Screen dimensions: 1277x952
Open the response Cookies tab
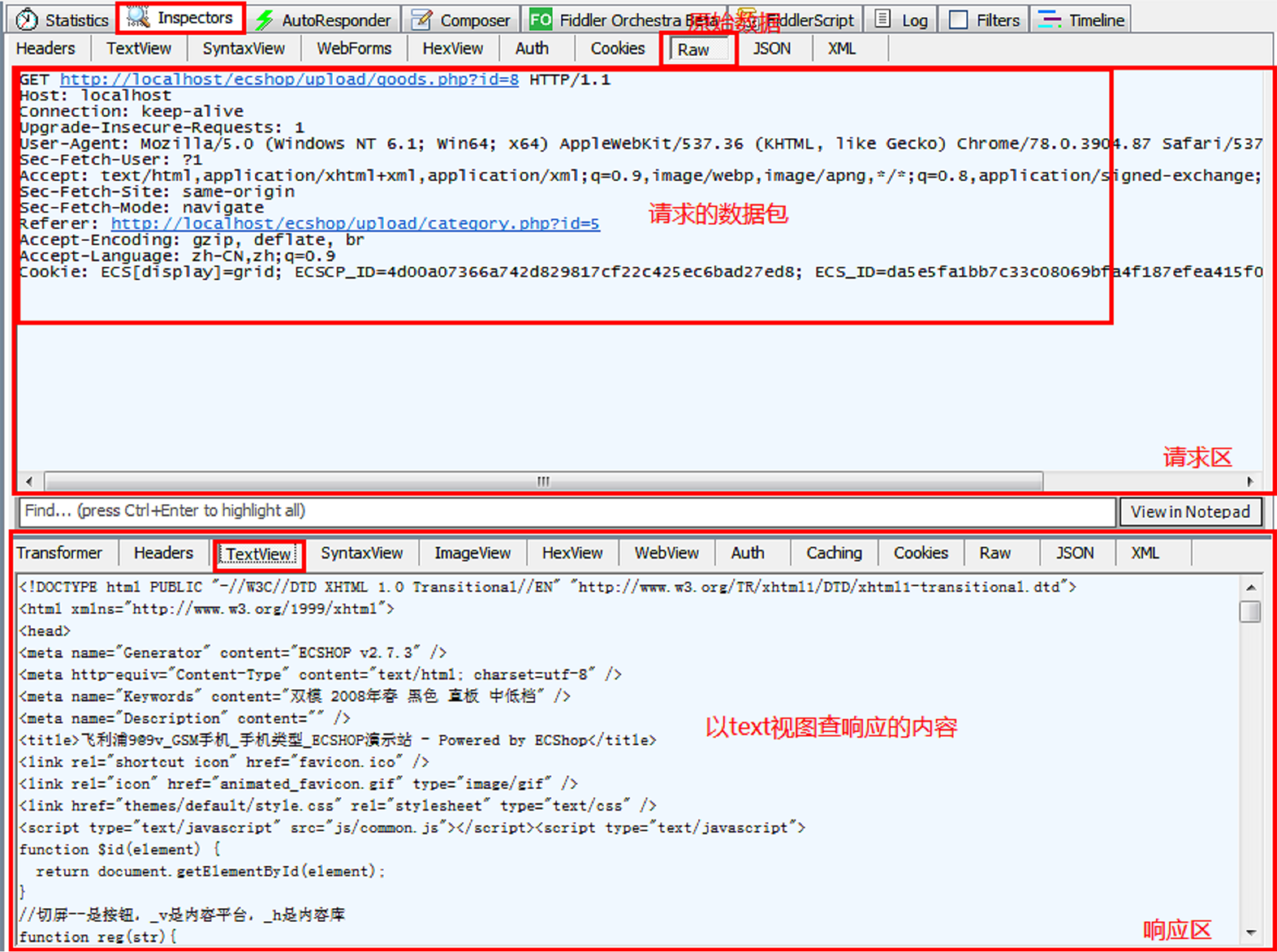[x=921, y=553]
